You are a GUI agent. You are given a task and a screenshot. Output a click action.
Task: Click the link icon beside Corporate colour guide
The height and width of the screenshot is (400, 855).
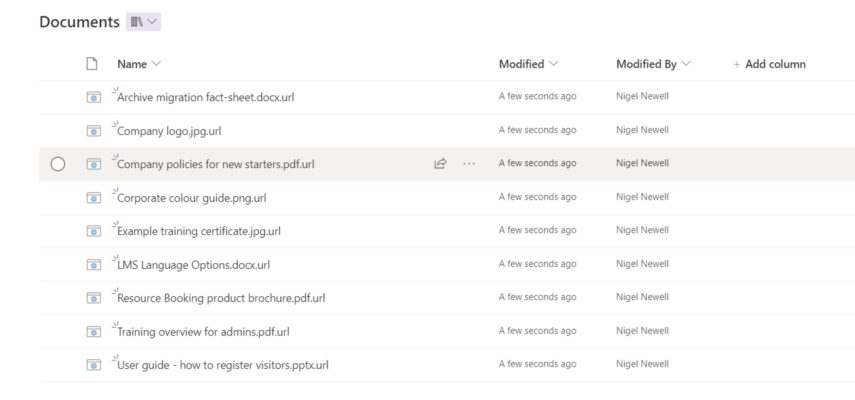tap(94, 197)
